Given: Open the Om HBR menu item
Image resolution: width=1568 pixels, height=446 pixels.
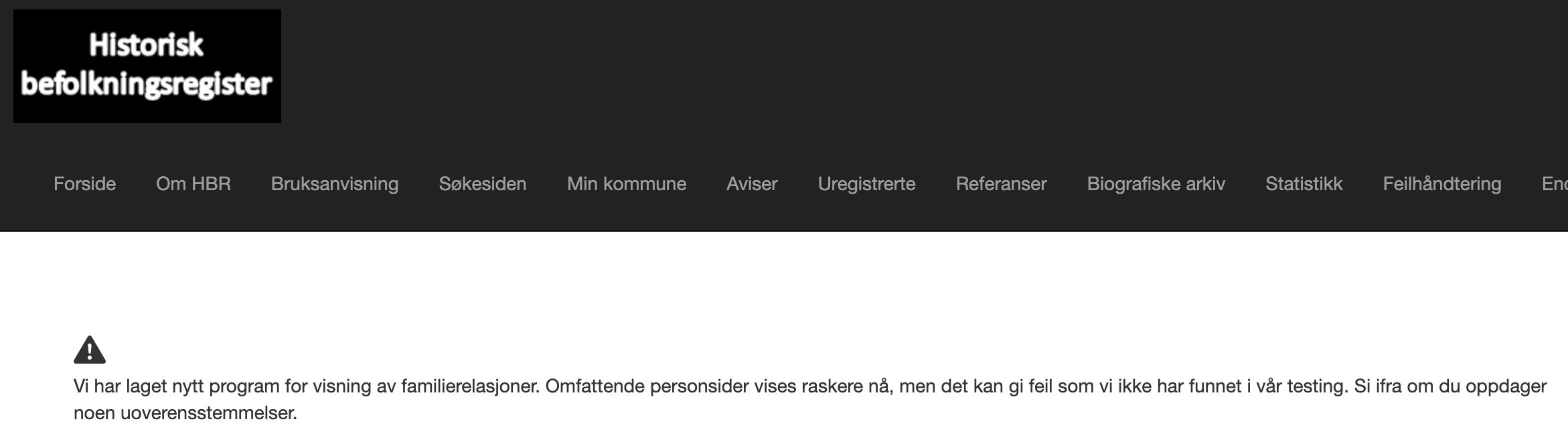Looking at the screenshot, I should click(193, 184).
